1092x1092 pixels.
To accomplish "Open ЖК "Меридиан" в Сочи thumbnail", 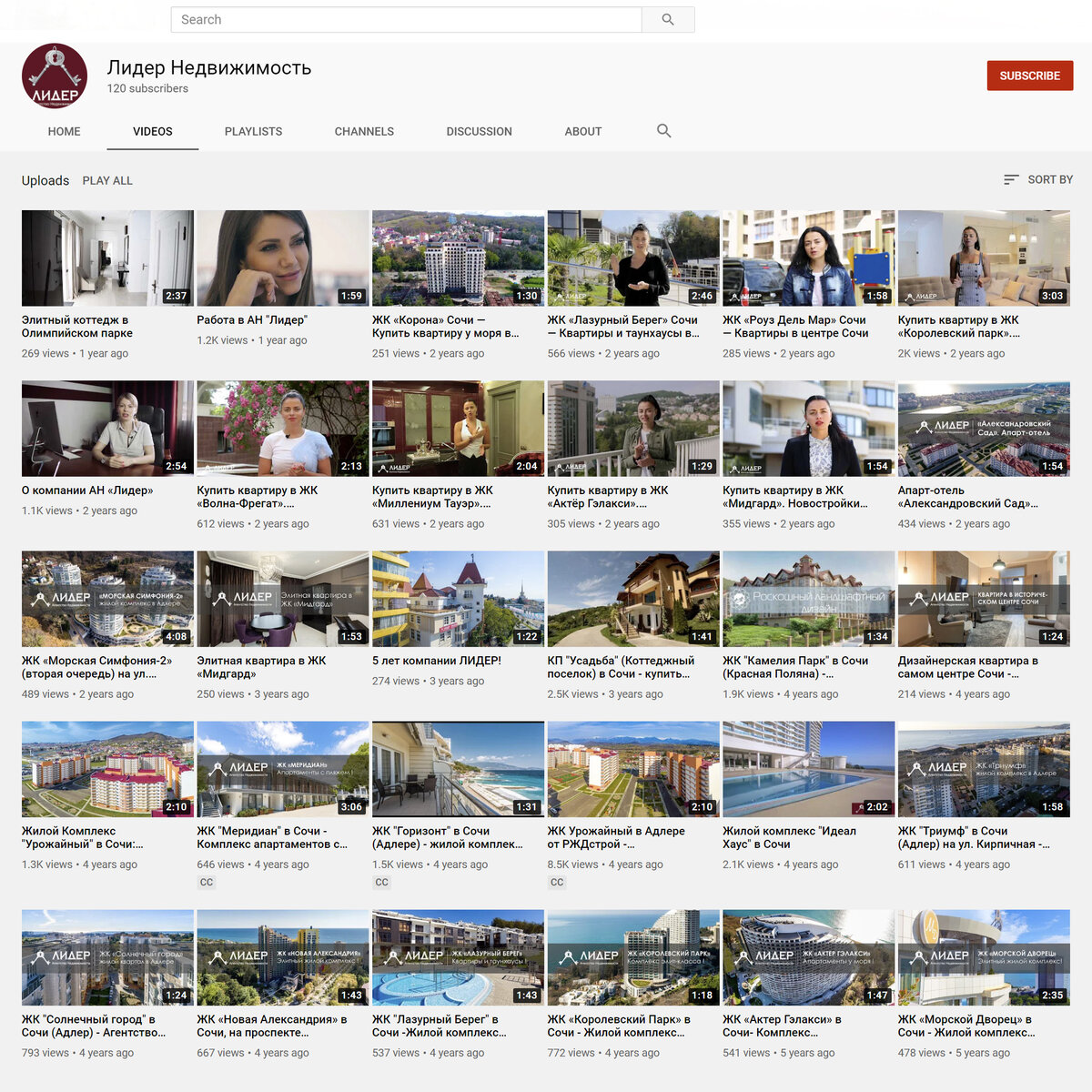I will tap(283, 769).
